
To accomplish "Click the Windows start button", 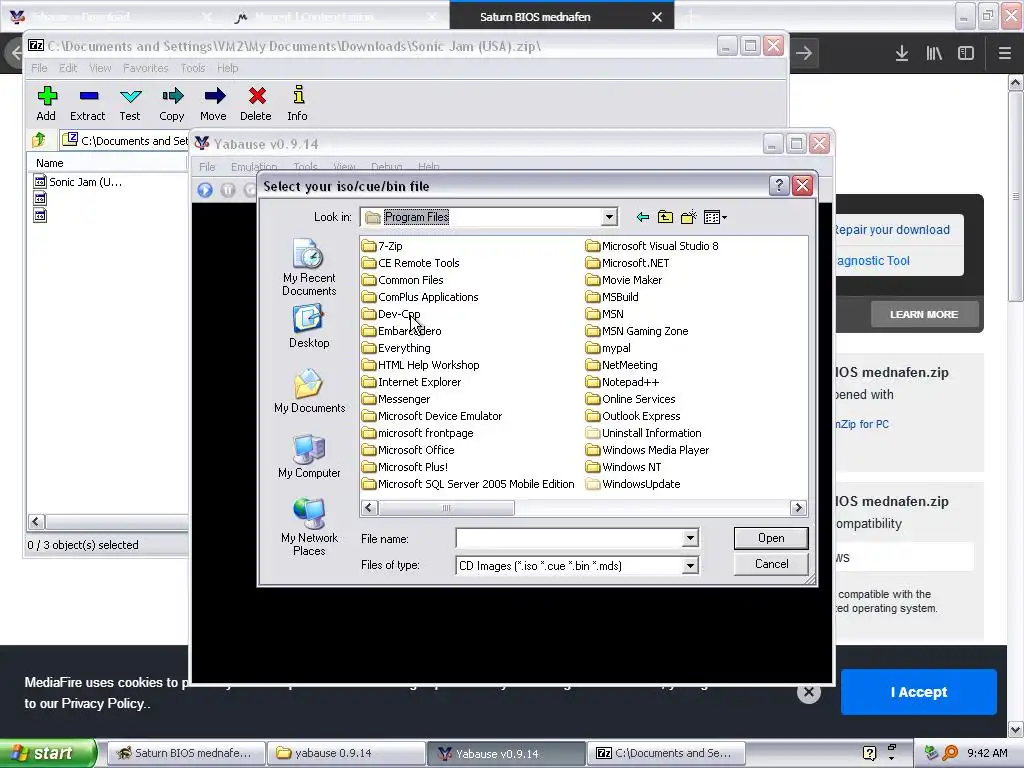I will 48,753.
